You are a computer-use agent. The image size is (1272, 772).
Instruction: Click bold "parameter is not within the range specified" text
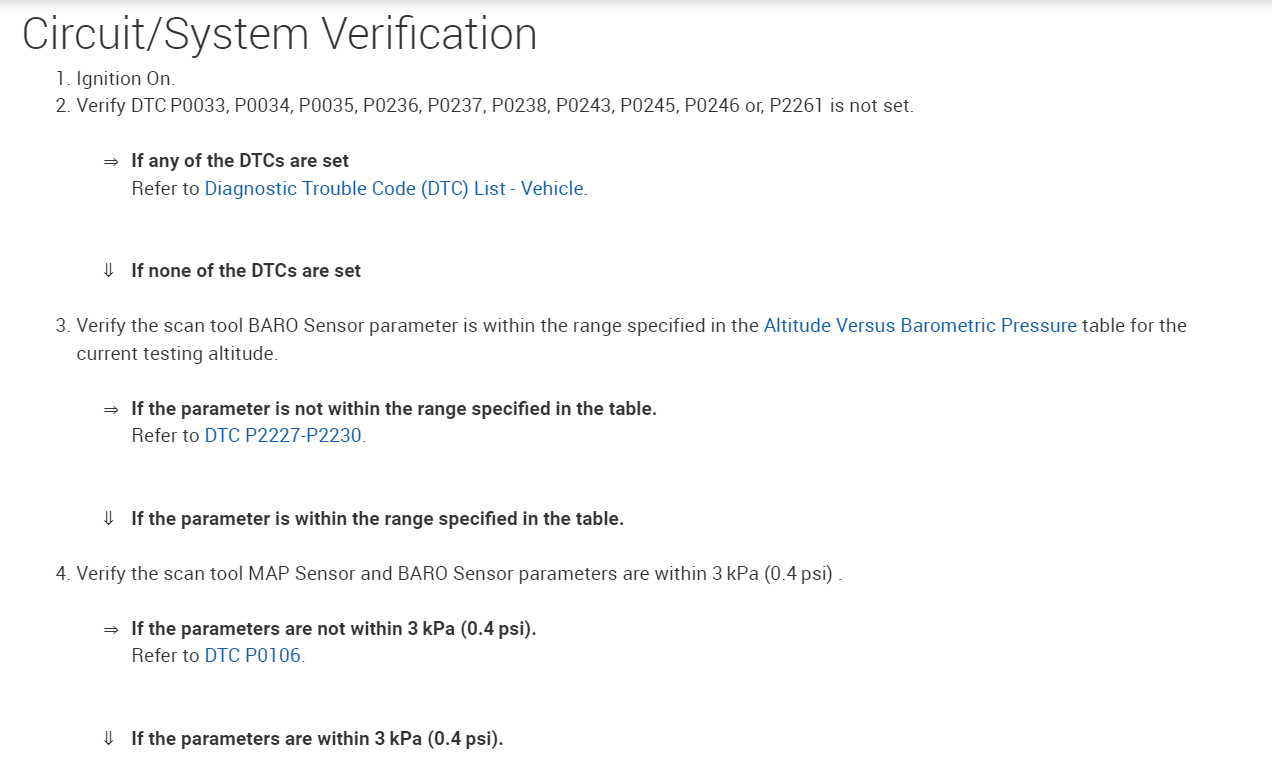394,409
